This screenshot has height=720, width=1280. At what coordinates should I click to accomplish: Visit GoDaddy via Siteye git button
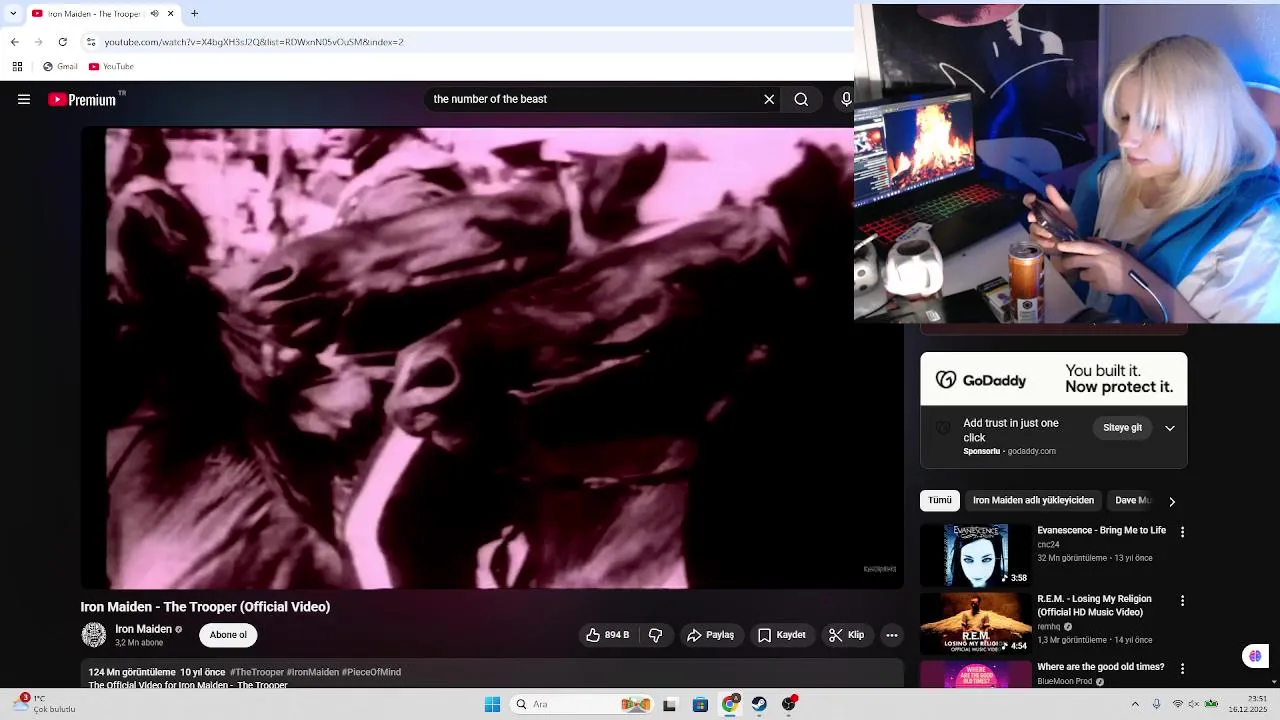coord(1122,428)
